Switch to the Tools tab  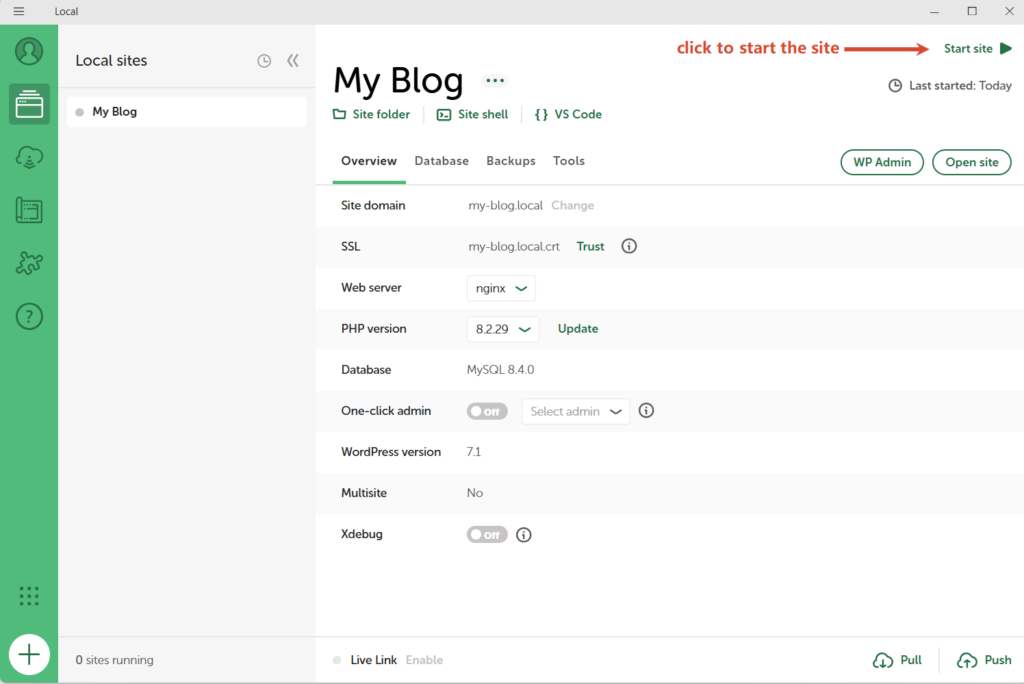pos(569,161)
